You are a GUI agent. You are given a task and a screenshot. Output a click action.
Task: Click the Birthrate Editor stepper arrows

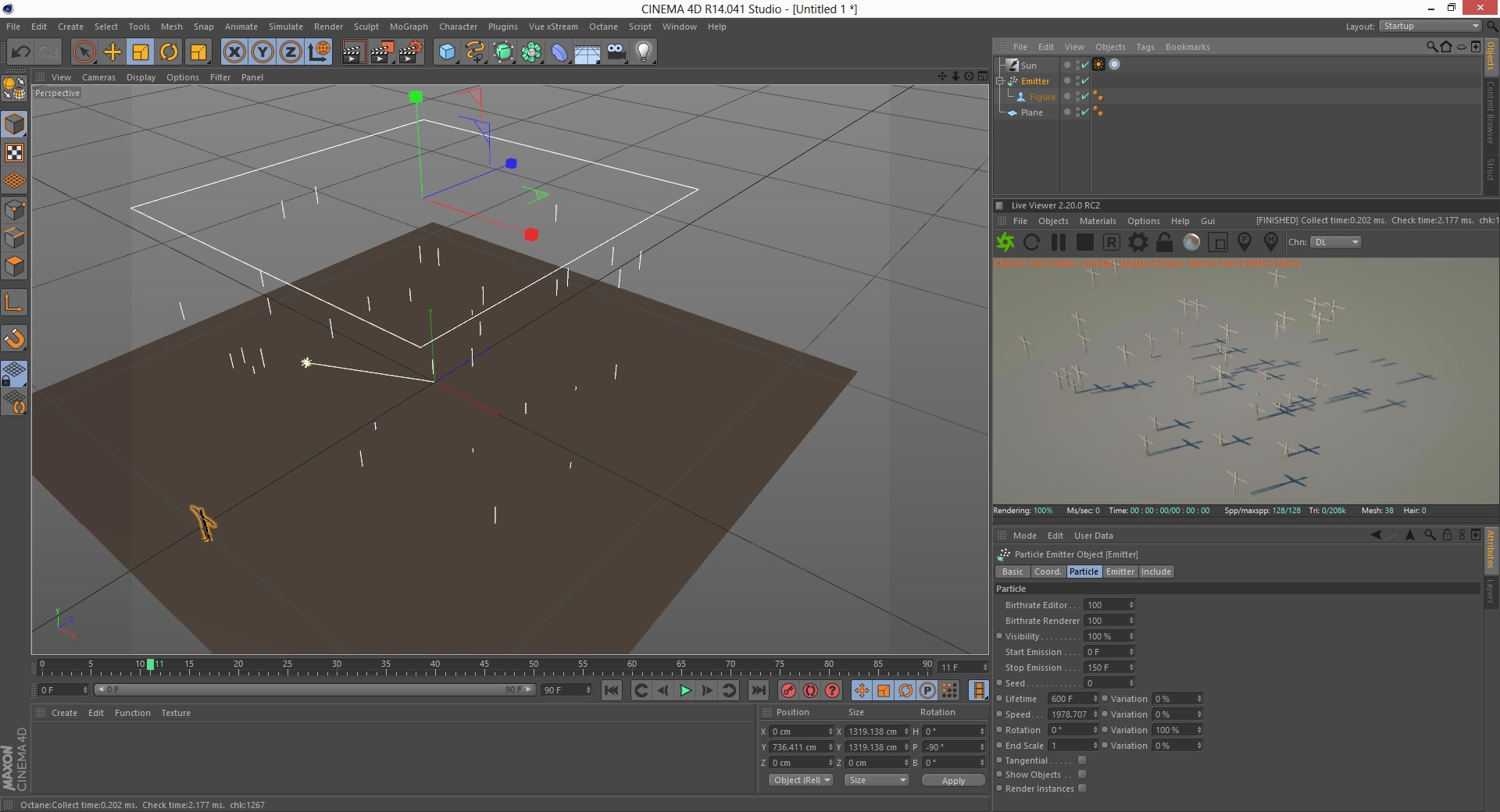point(1131,605)
